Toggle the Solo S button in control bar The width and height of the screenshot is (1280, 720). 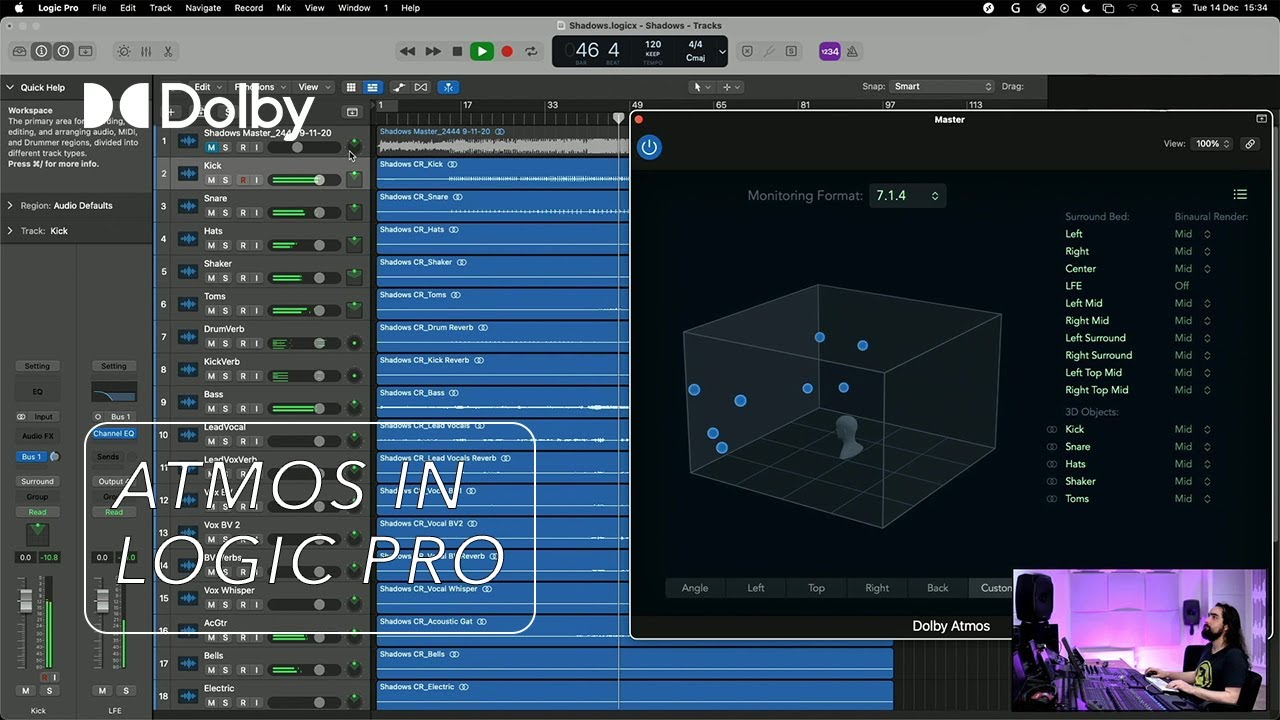point(791,51)
